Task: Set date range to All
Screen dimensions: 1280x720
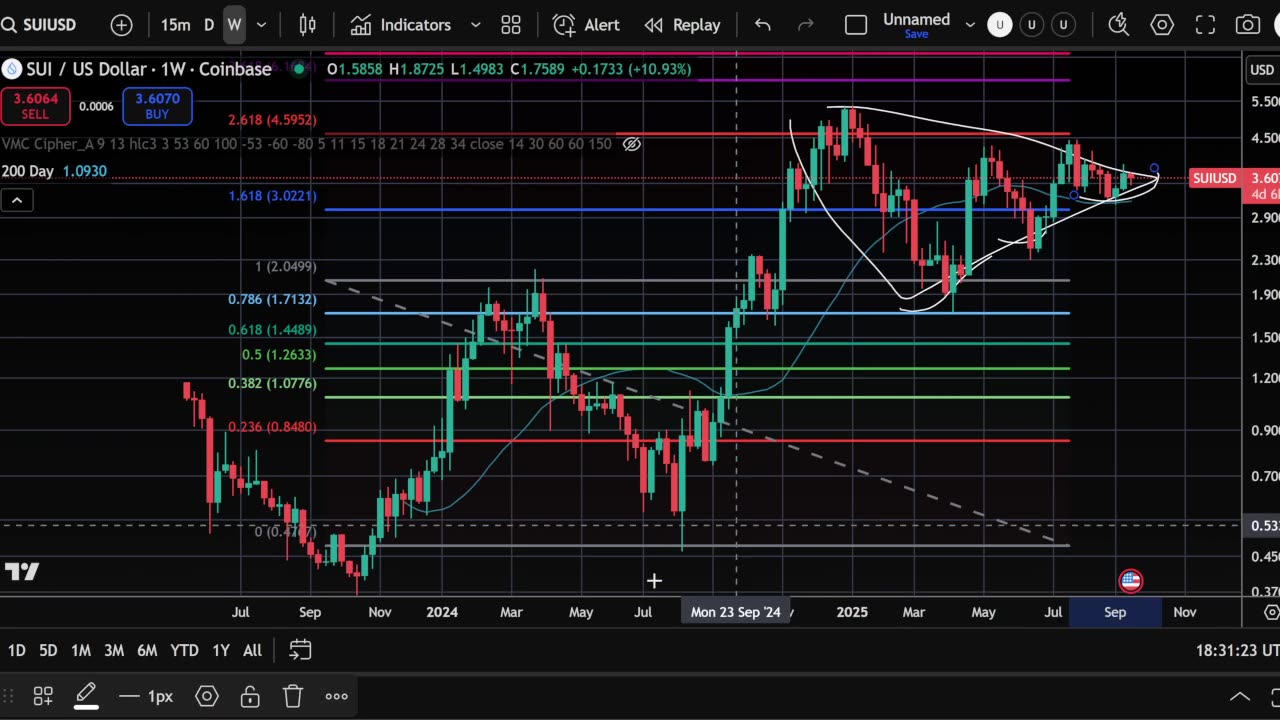Action: click(253, 651)
